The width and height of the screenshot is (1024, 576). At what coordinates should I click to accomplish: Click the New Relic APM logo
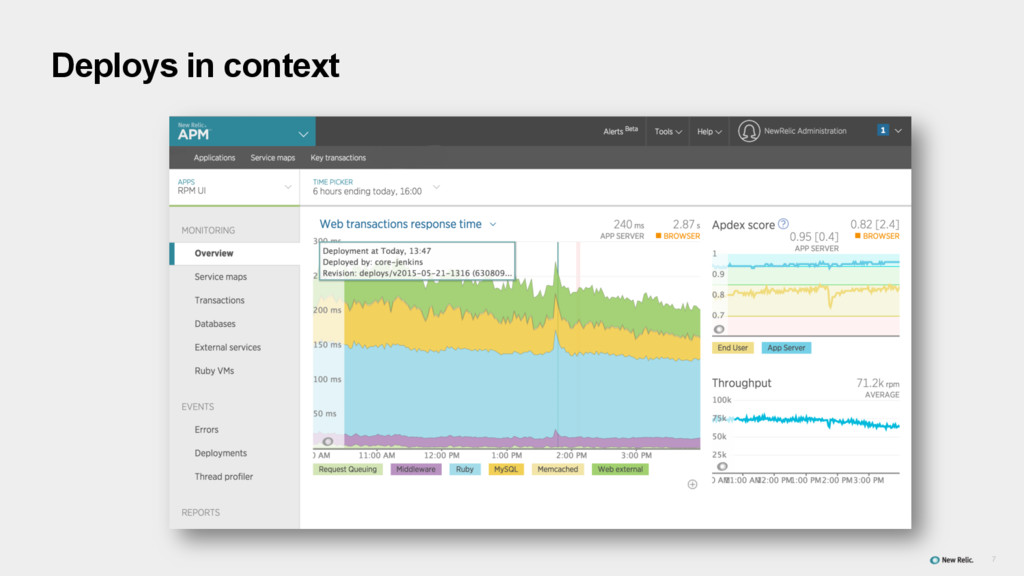click(x=193, y=132)
